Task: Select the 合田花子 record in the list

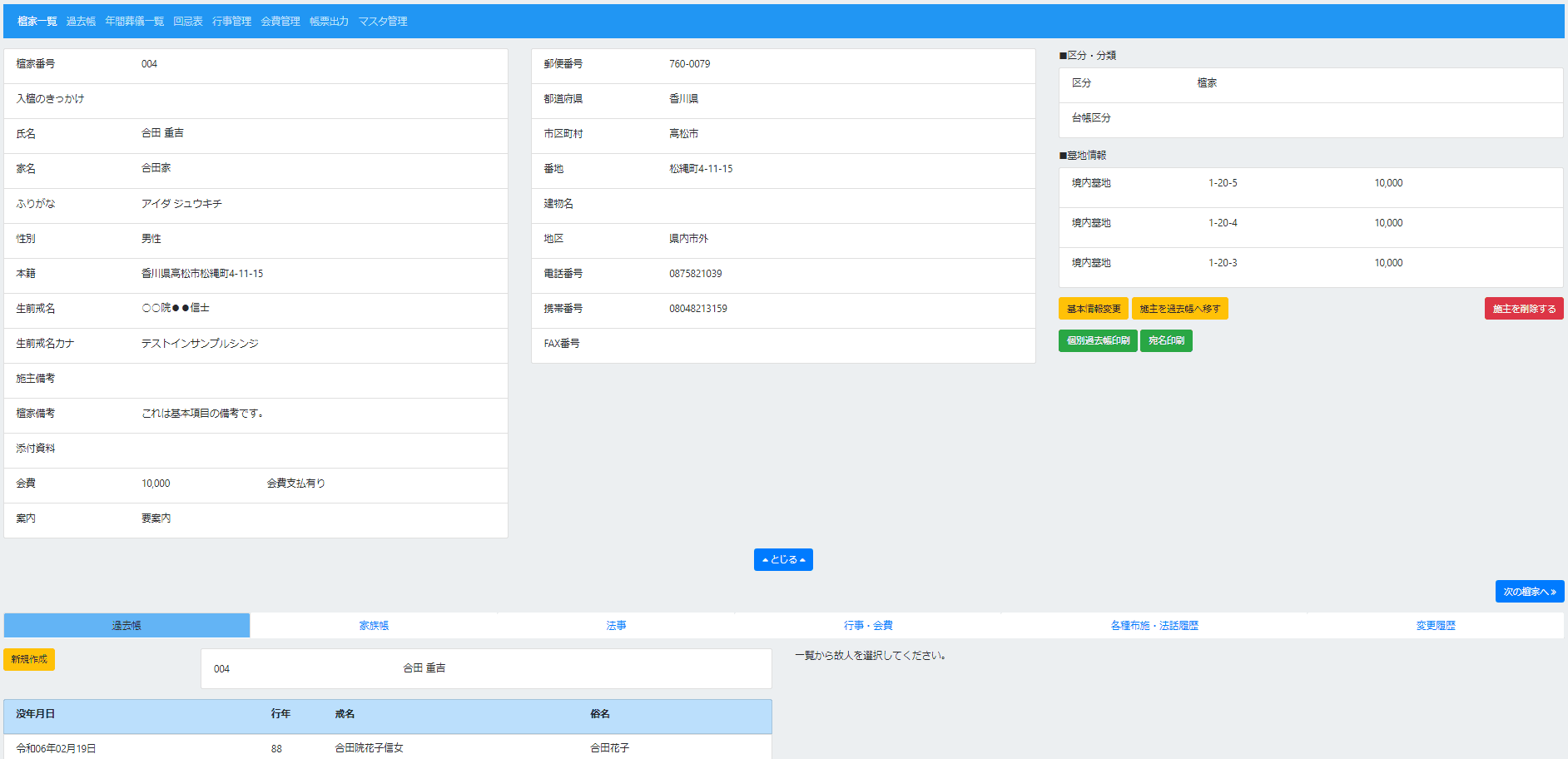Action: point(609,748)
